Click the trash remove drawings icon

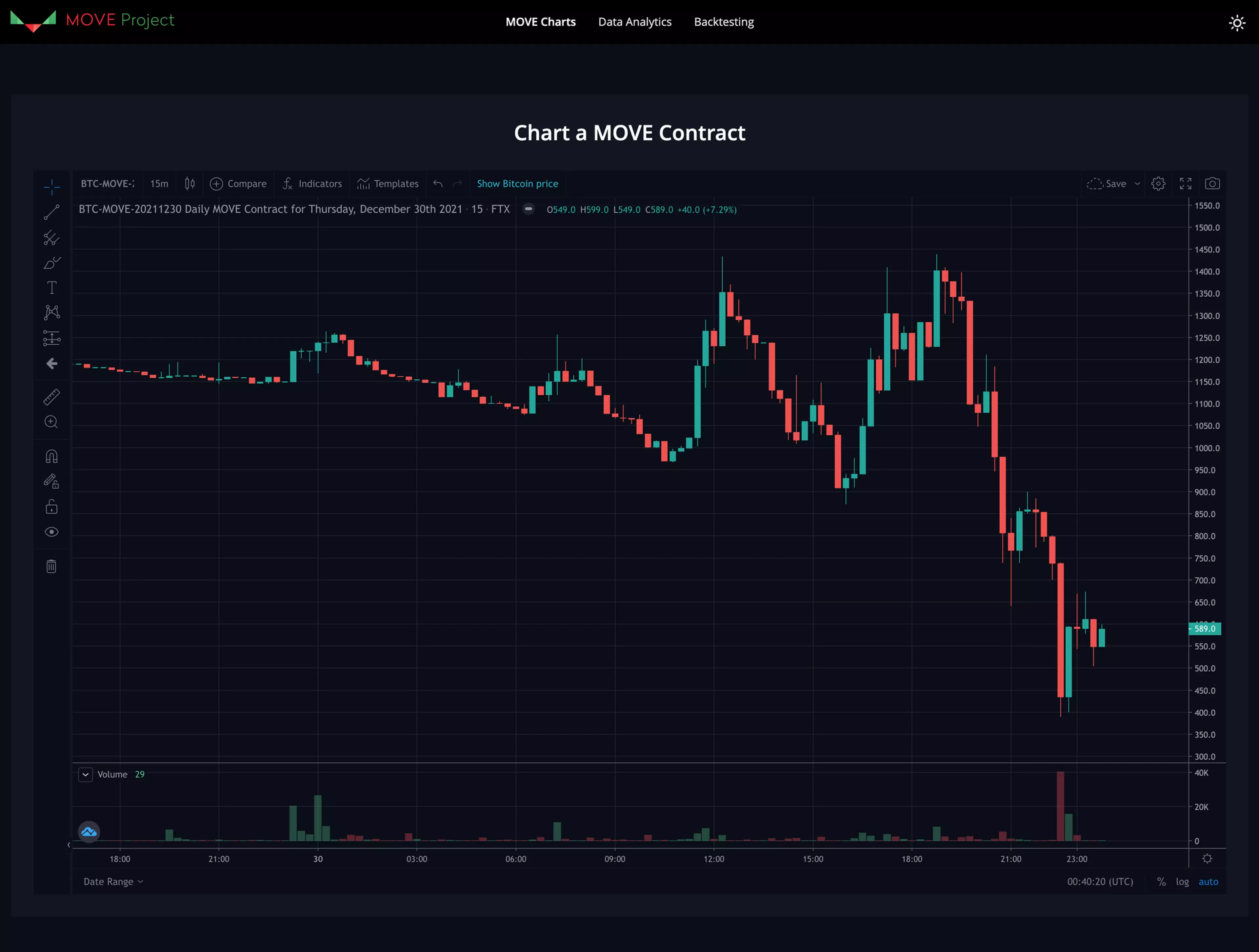51,566
